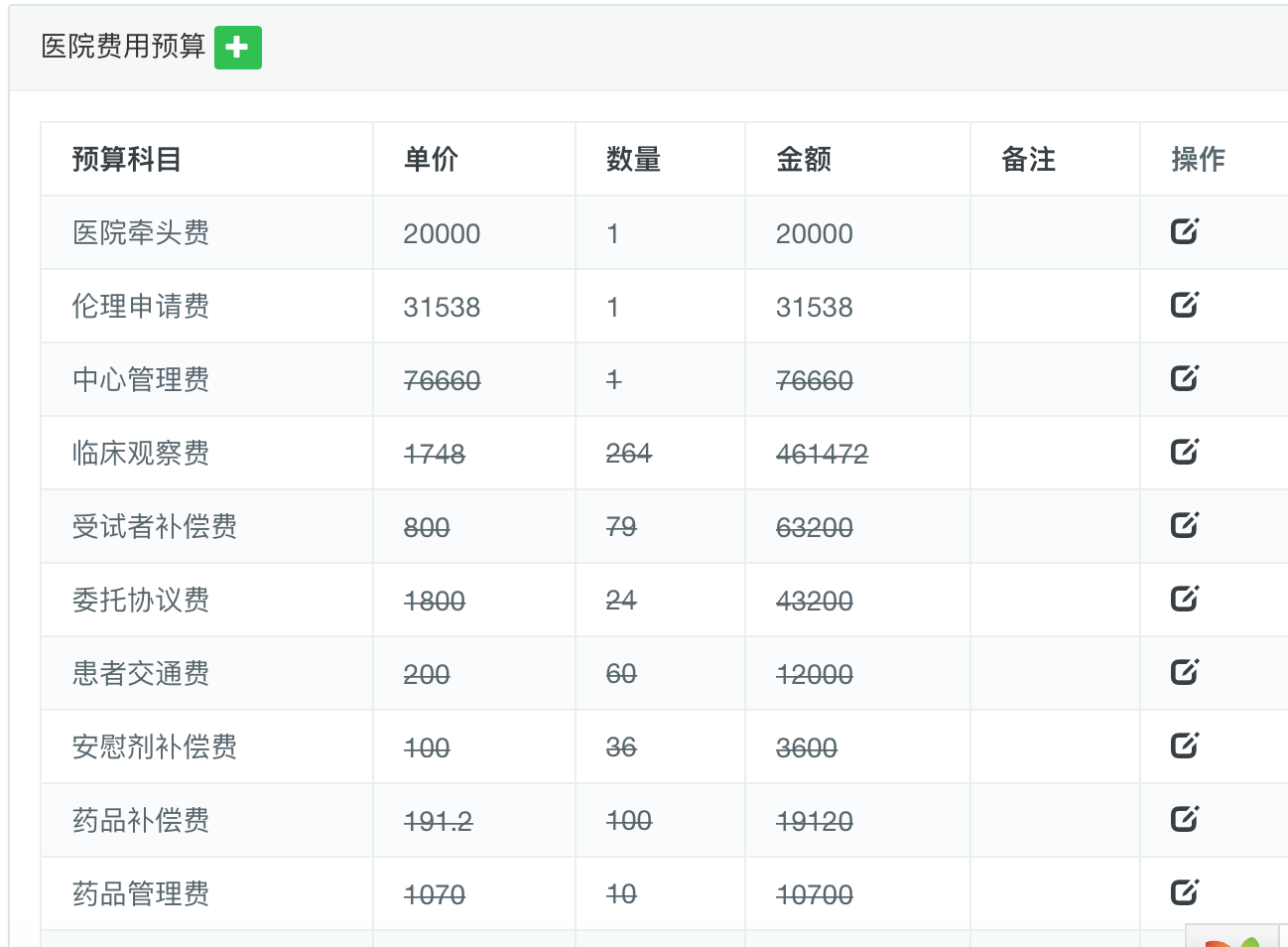The width and height of the screenshot is (1288, 947).
Task: Click quantity 36 in 安慰剂补偿费 row
Action: click(x=621, y=747)
